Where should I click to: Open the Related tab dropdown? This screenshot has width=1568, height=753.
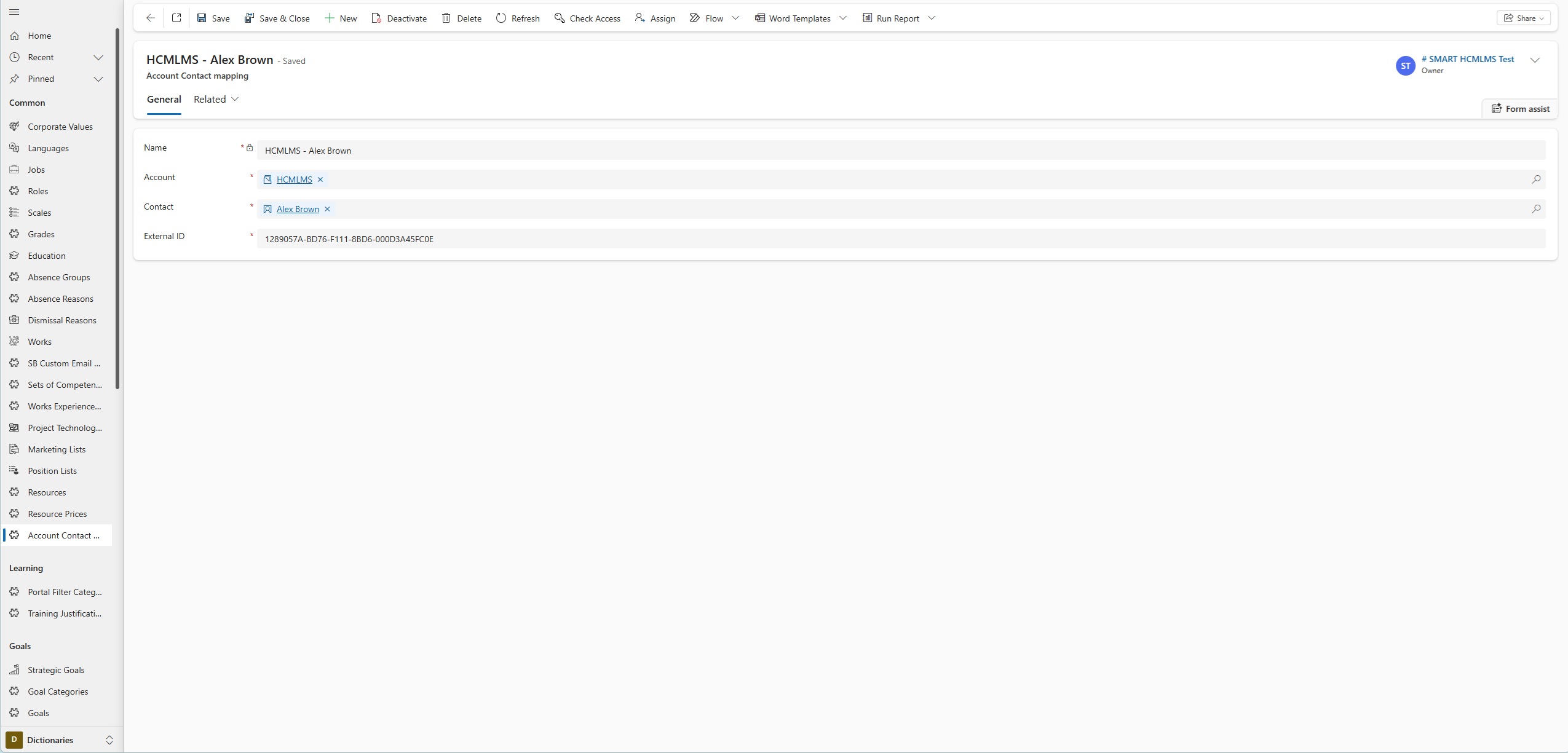(x=216, y=100)
